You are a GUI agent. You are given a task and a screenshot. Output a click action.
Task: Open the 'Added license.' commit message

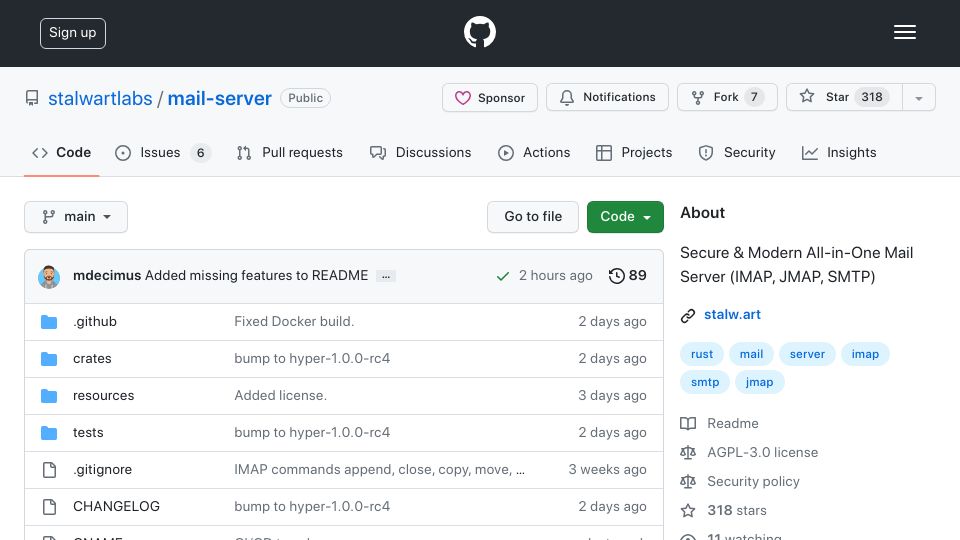click(x=280, y=396)
